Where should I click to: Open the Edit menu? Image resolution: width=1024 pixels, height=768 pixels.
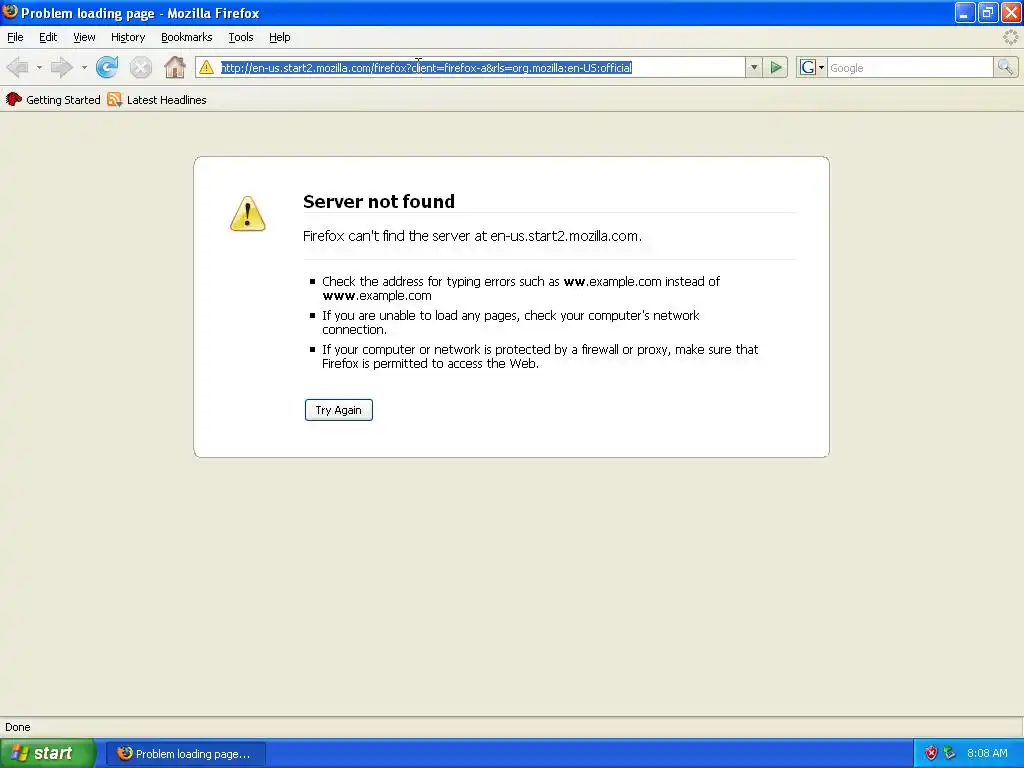(48, 37)
